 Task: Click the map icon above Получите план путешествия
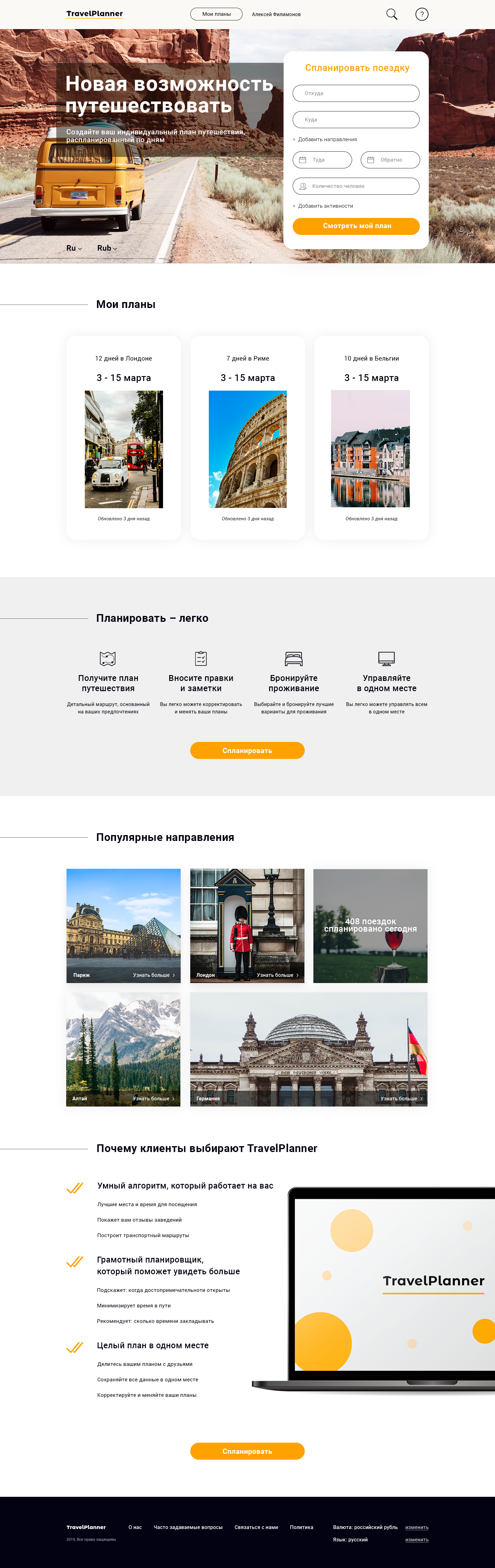108,658
